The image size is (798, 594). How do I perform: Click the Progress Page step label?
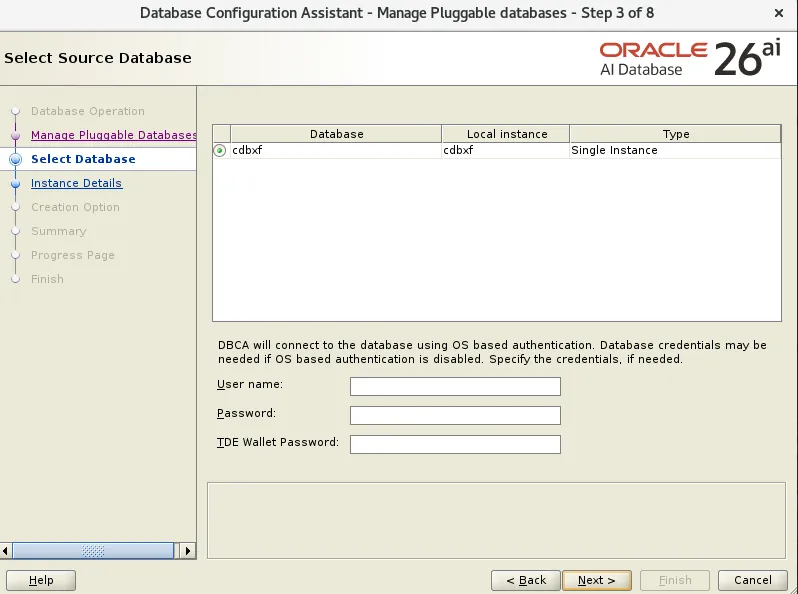coord(73,255)
